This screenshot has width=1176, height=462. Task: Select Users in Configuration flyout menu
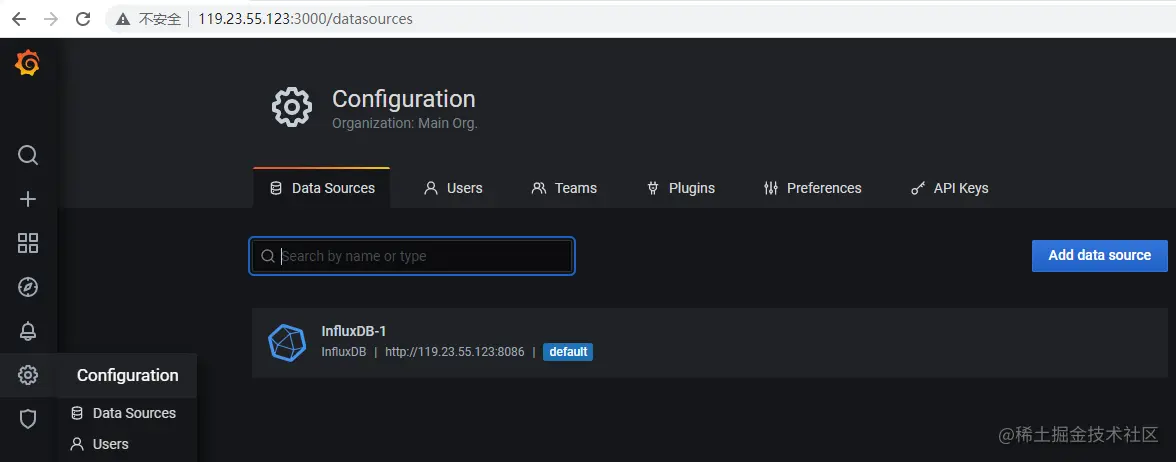click(x=99, y=444)
